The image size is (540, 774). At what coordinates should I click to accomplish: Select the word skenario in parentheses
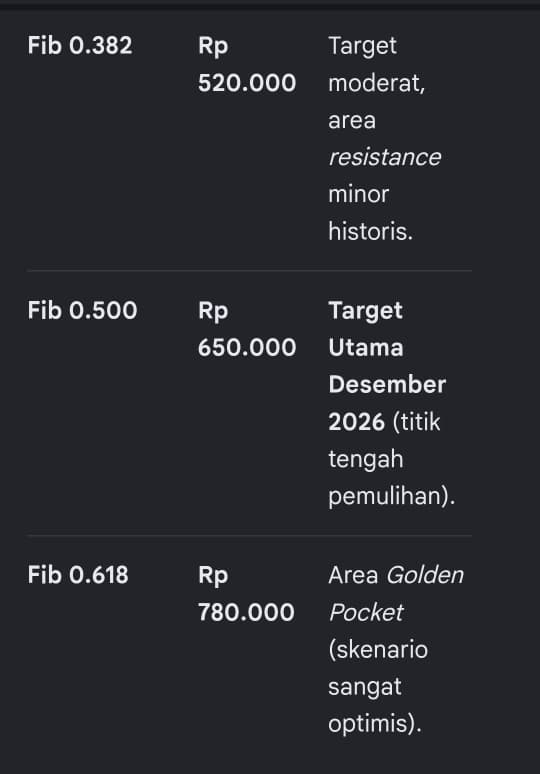378,650
